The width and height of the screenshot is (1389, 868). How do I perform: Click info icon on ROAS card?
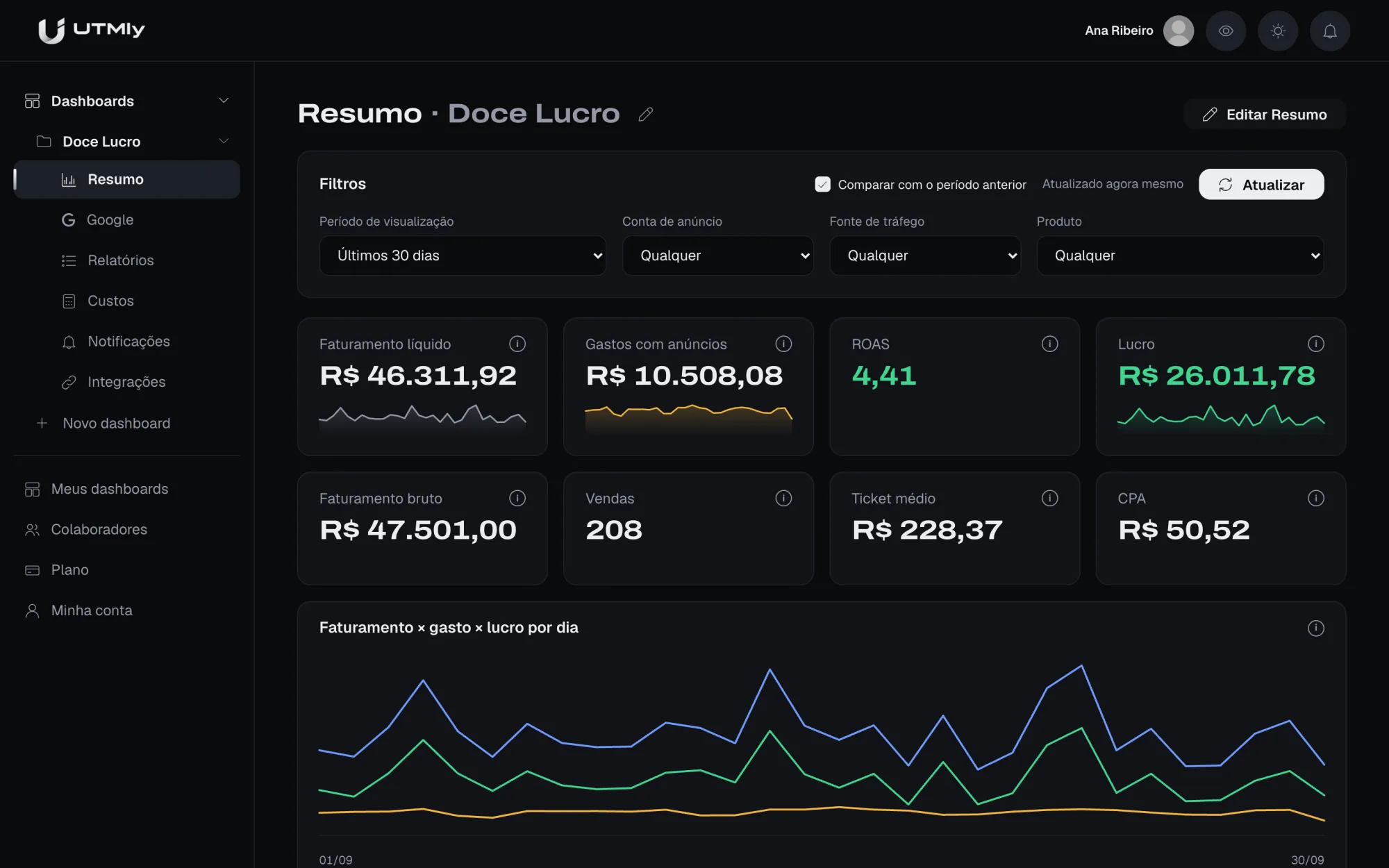tap(1049, 344)
